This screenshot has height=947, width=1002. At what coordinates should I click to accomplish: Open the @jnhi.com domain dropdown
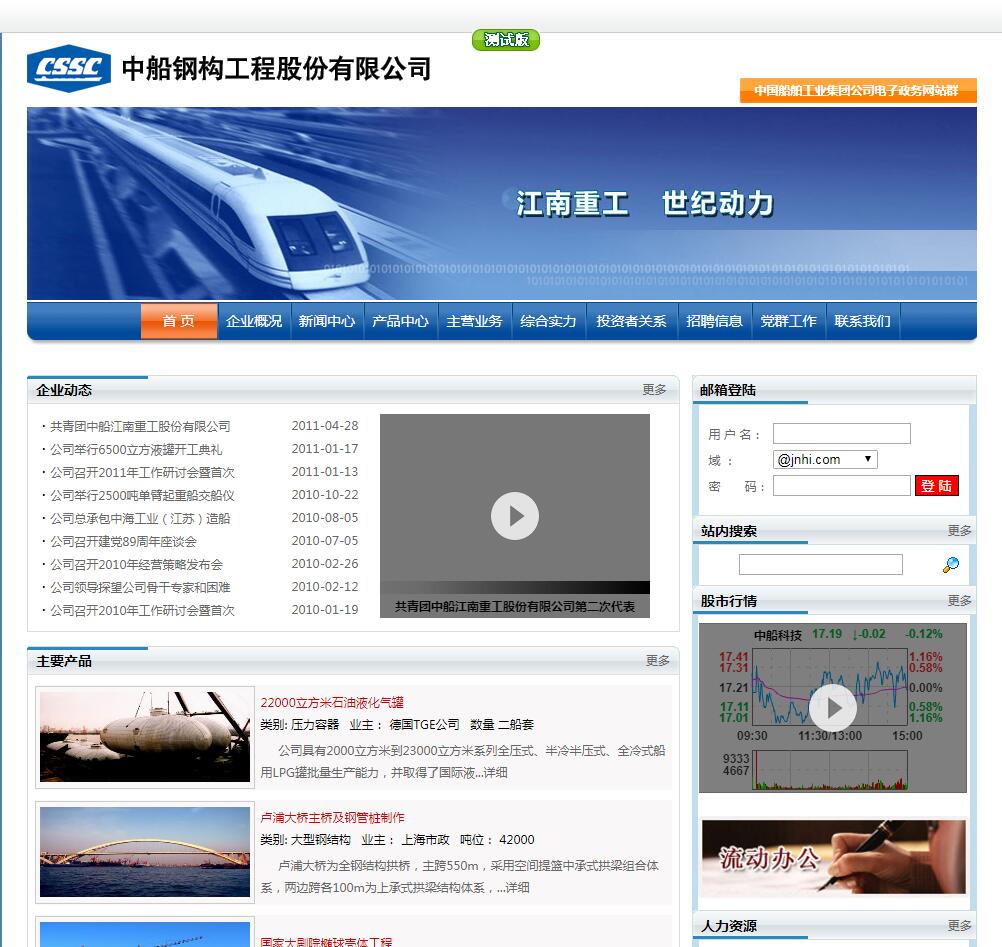coord(825,459)
